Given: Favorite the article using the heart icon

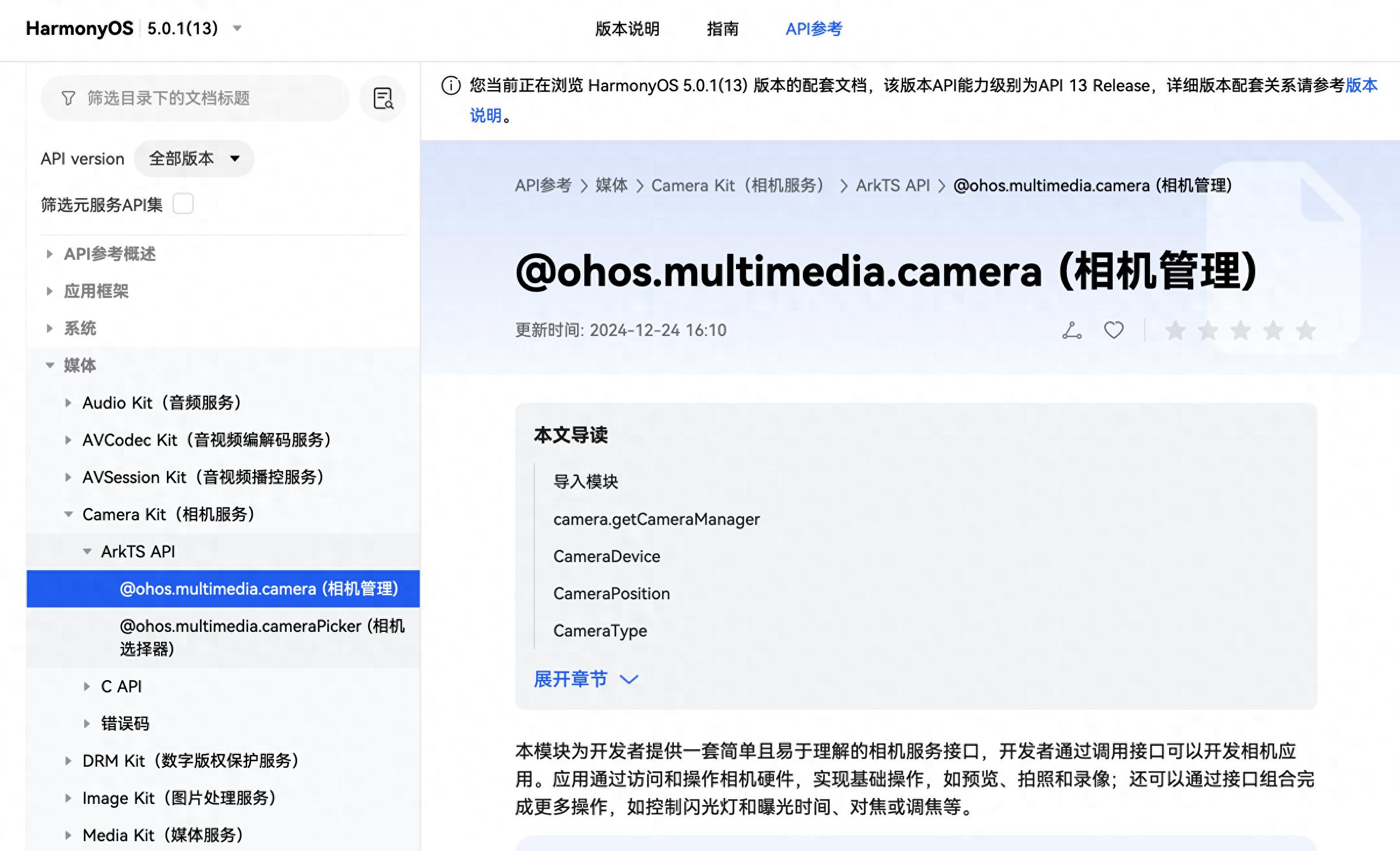Looking at the screenshot, I should (x=1113, y=330).
